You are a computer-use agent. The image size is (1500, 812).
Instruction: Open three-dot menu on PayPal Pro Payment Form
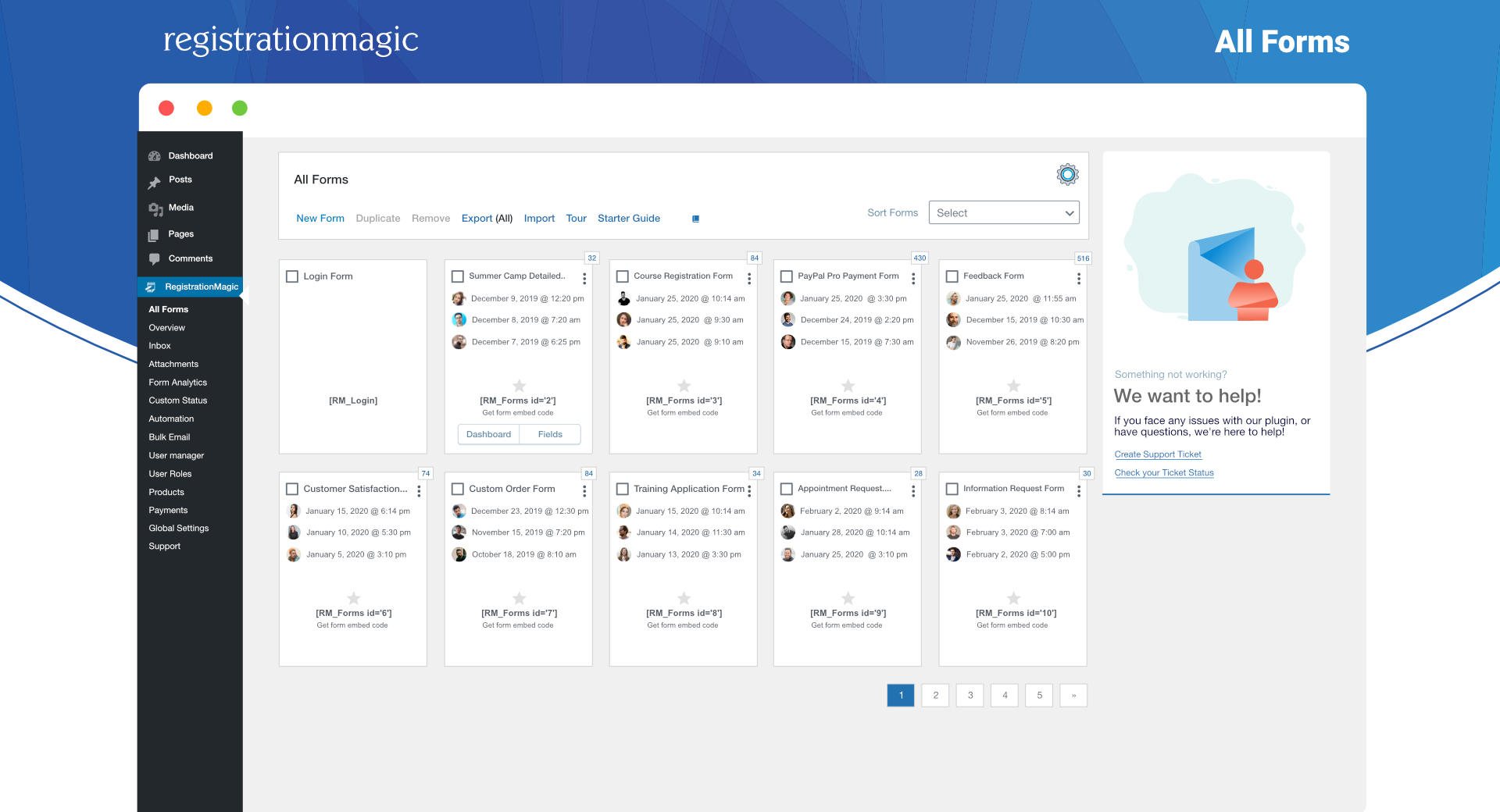coord(913,278)
